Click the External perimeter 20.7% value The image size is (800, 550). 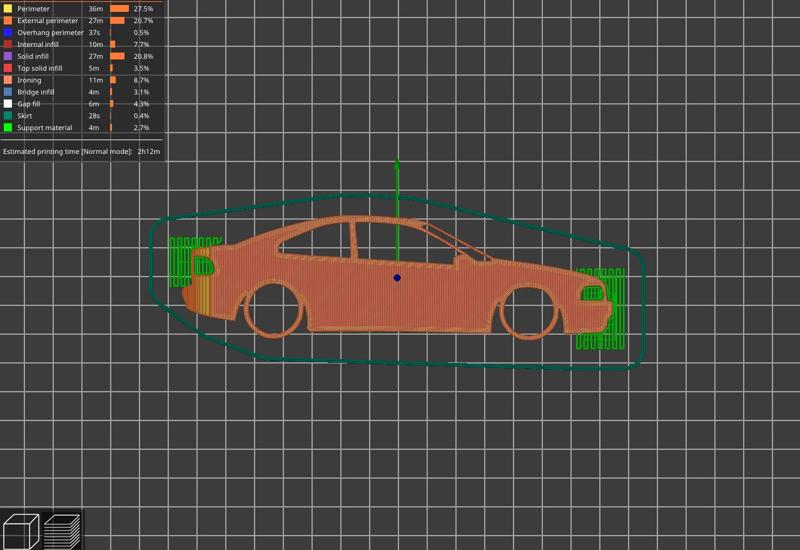coord(143,20)
